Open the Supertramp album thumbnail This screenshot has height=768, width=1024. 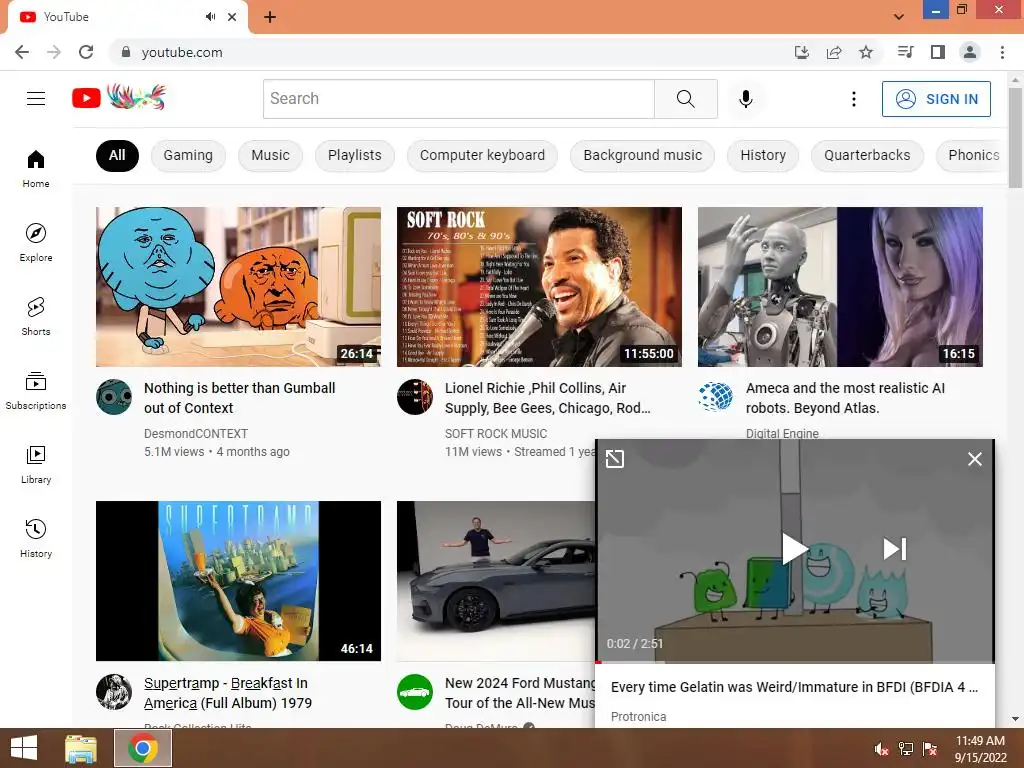click(238, 581)
